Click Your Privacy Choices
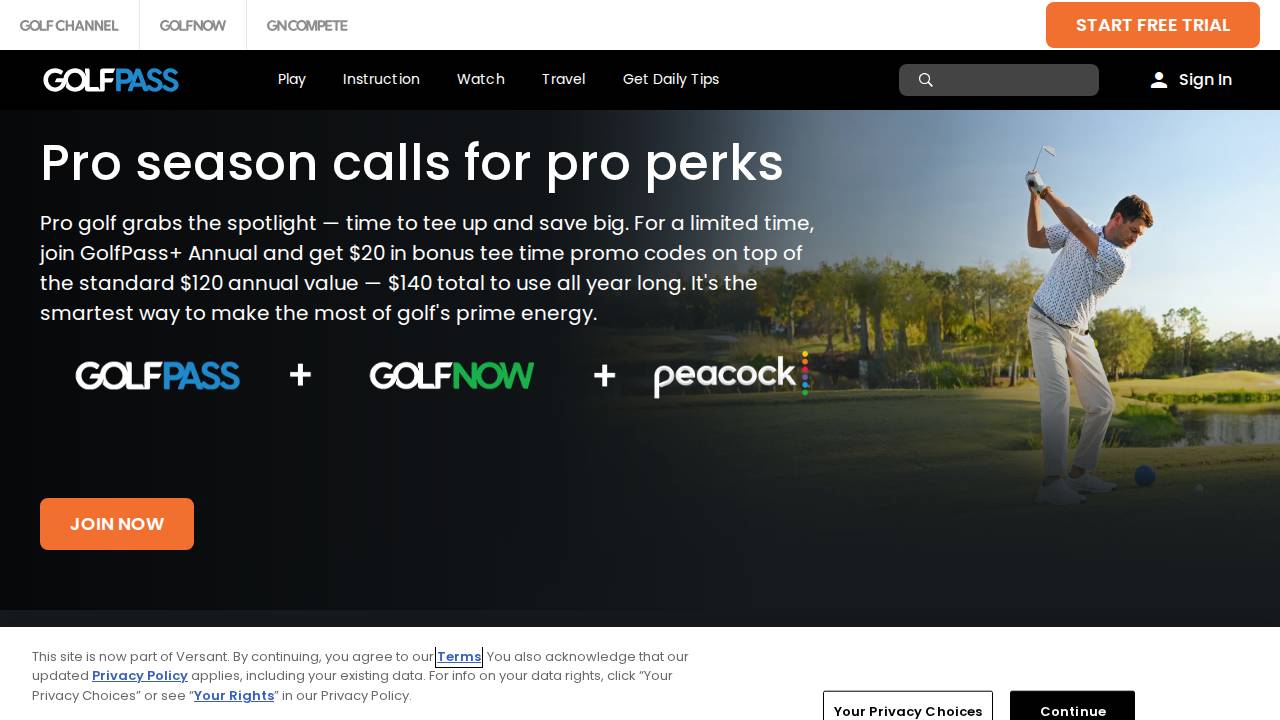The width and height of the screenshot is (1280, 720). point(907,711)
